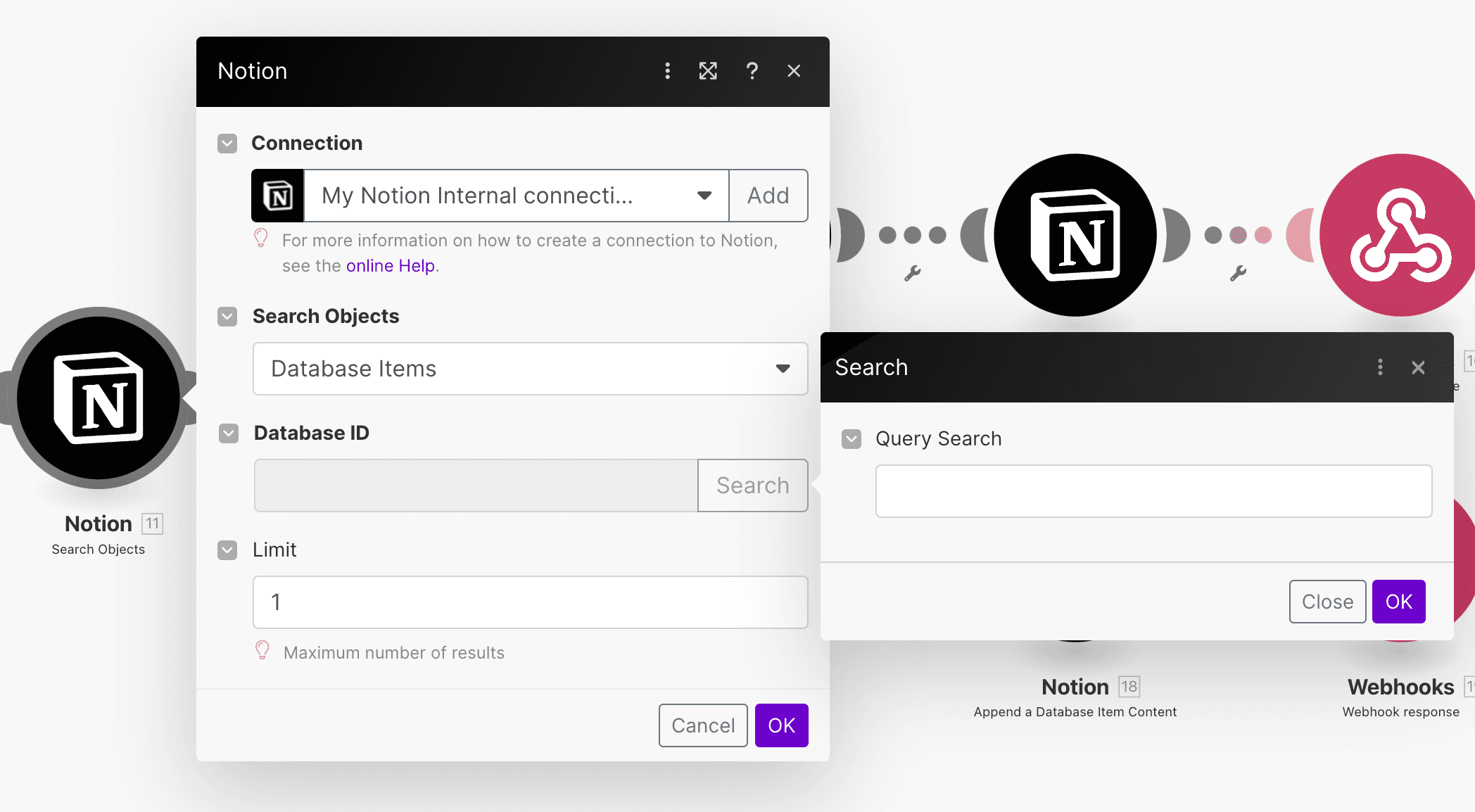Expand the Notion dialog to full screen

pyautogui.click(x=708, y=71)
